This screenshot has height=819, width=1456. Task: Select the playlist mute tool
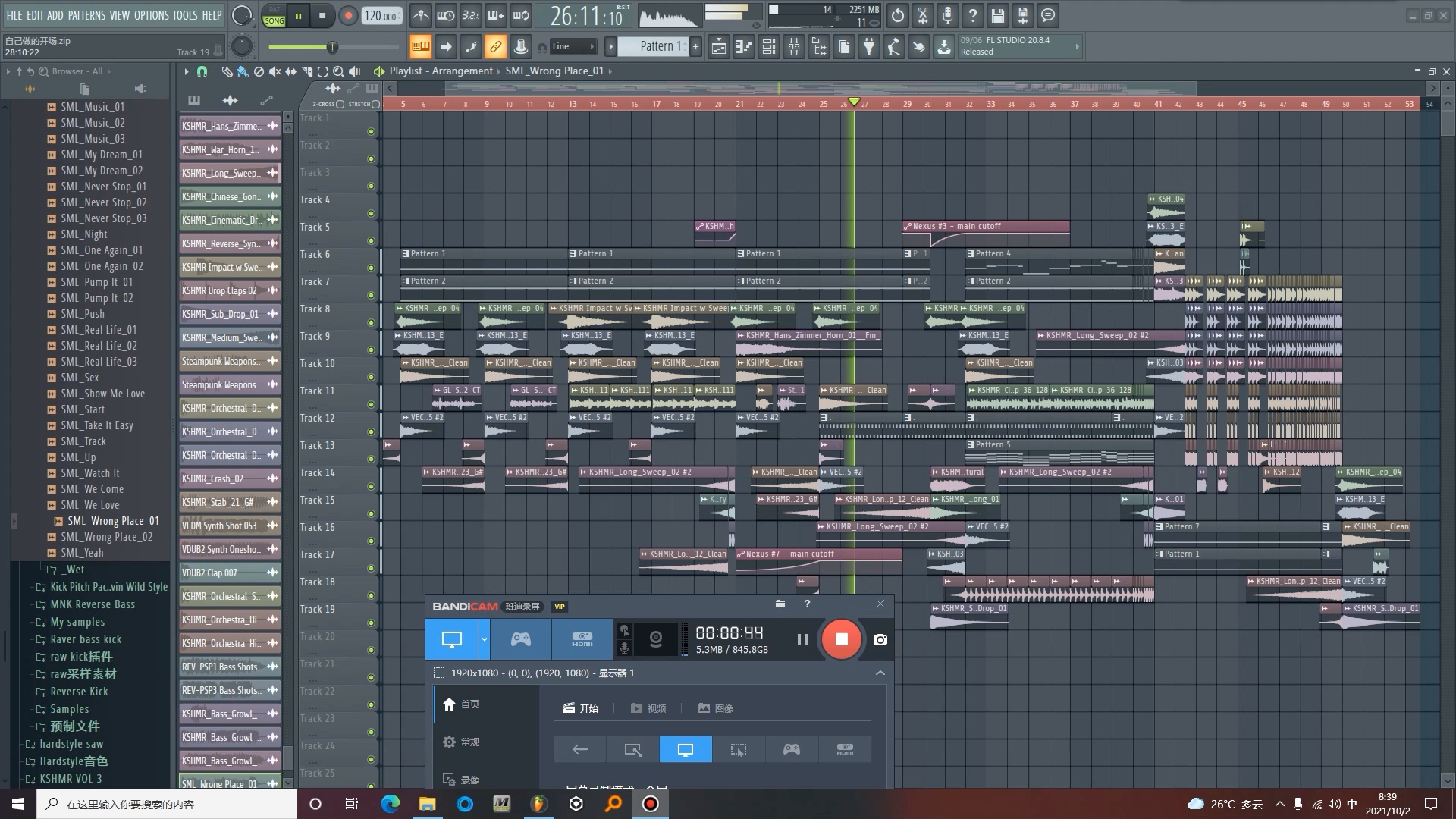coord(275,71)
